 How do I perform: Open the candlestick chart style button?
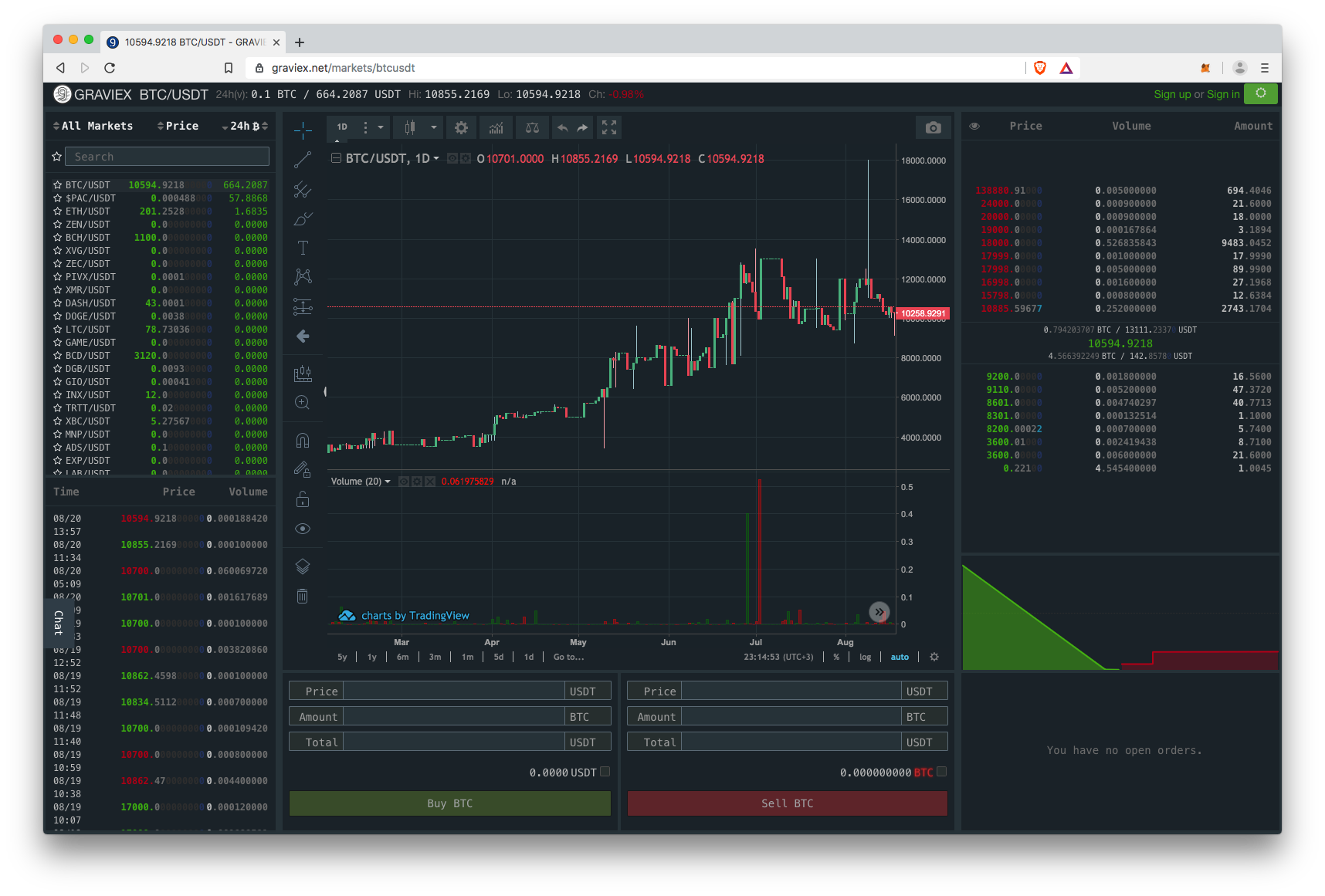click(x=410, y=127)
